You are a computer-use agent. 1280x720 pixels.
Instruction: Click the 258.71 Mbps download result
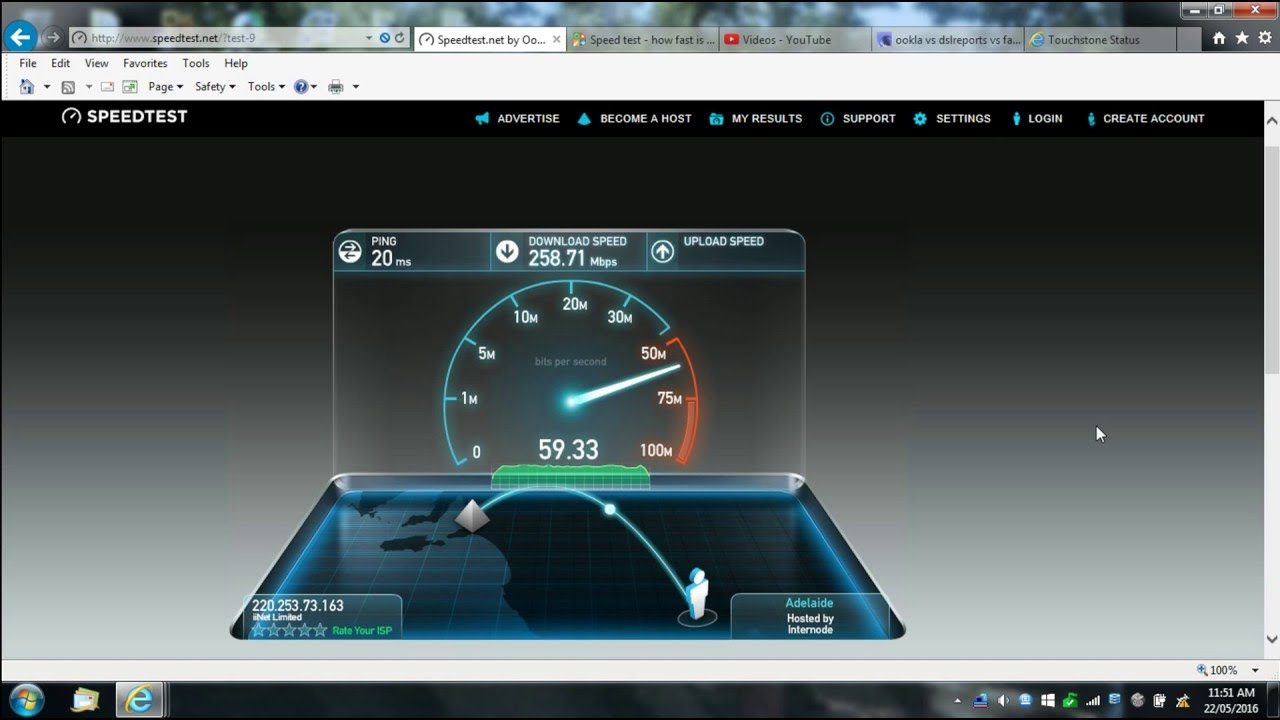click(x=573, y=260)
